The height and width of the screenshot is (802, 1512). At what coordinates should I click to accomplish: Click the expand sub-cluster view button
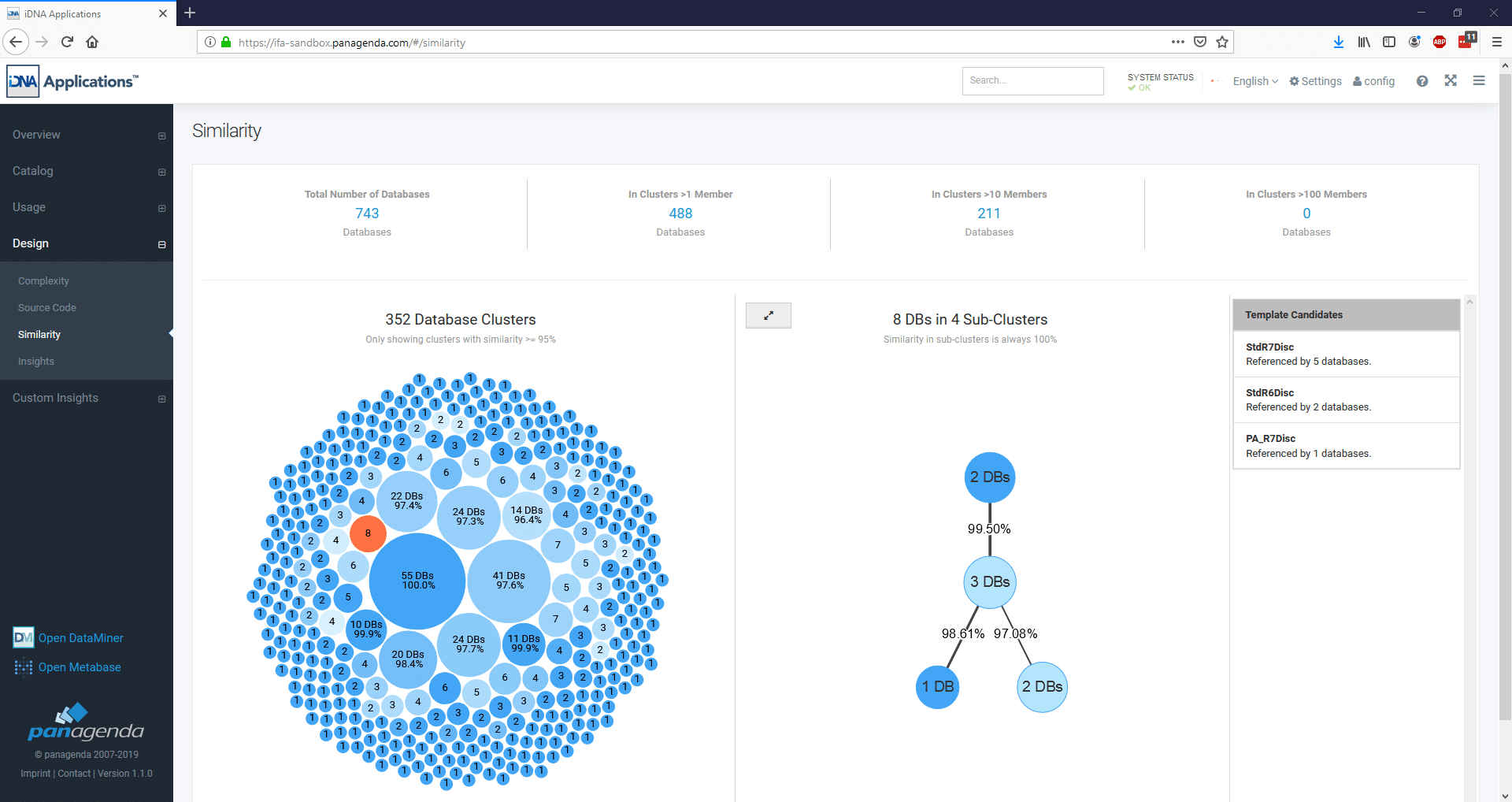pyautogui.click(x=768, y=315)
